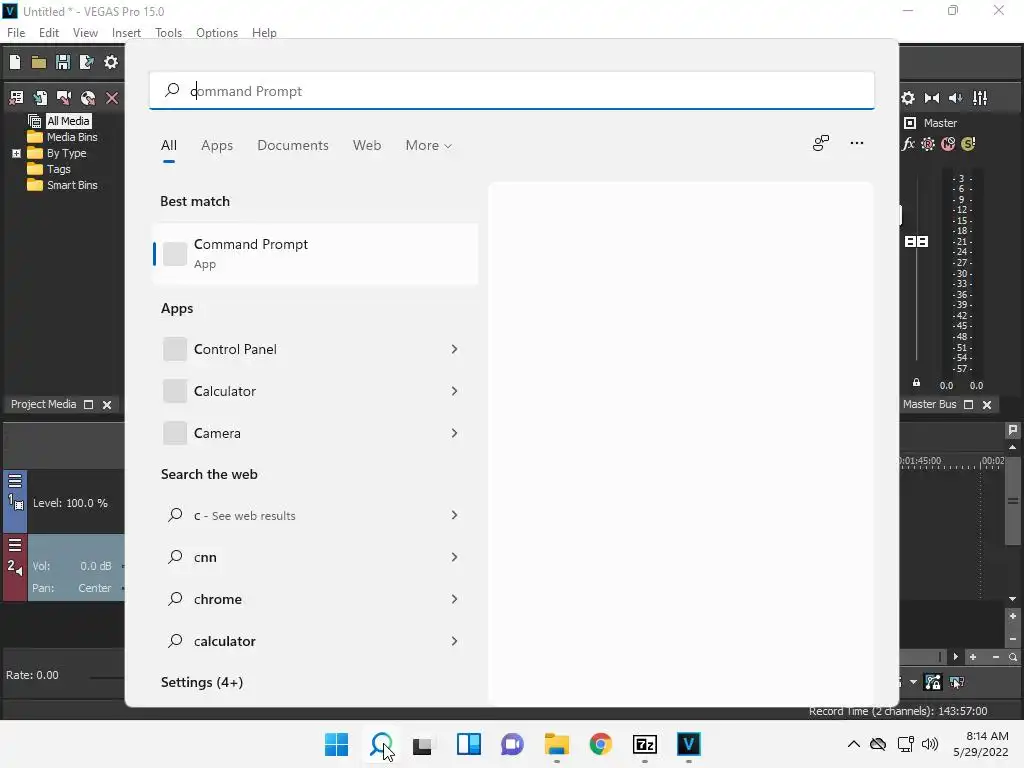Expand the cnn web suggestion arrow
Viewport: 1024px width, 768px height.
click(454, 557)
